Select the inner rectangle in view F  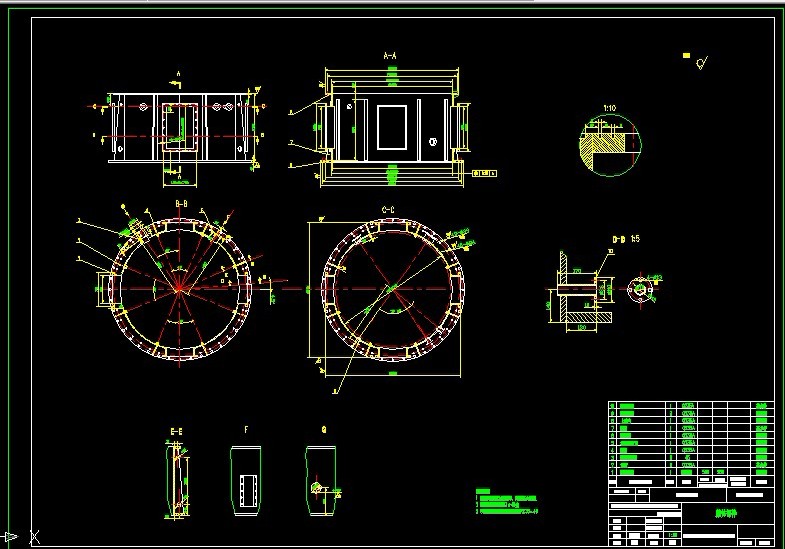point(248,490)
